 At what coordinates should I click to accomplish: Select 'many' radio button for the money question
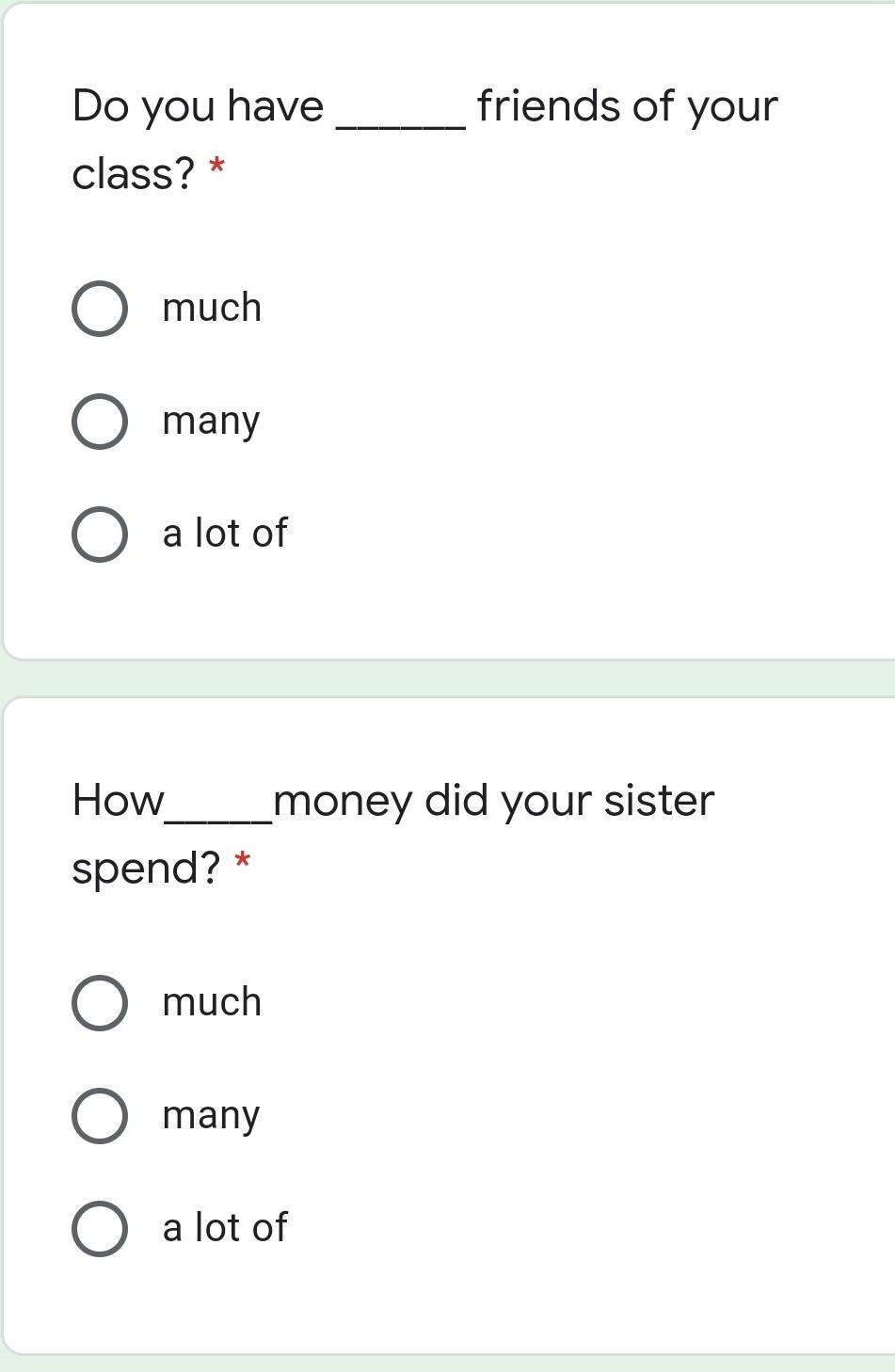click(x=100, y=1116)
